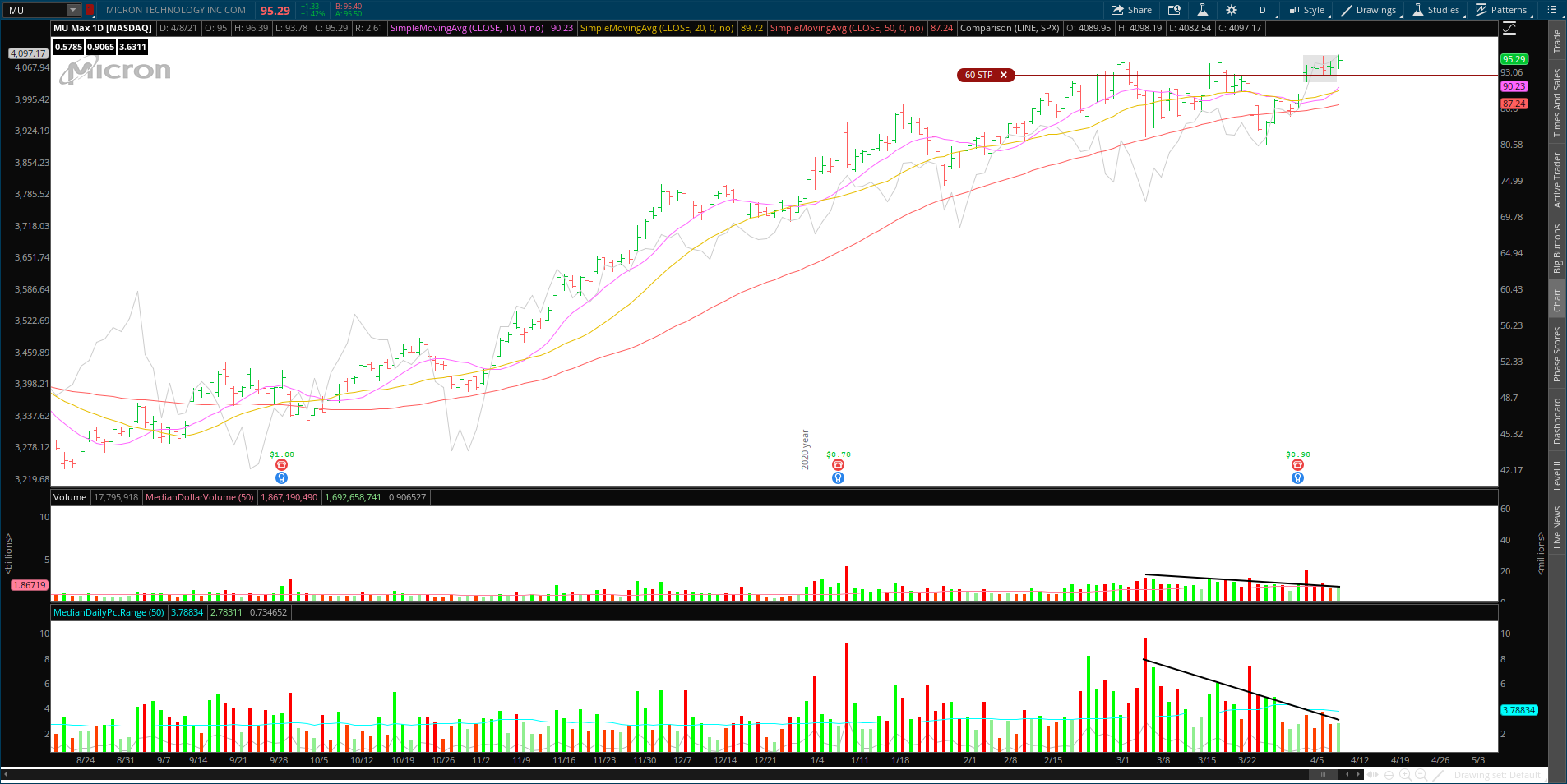1567x784 pixels.
Task: Click the lightbulb event icon below $0.78
Action: click(x=838, y=477)
